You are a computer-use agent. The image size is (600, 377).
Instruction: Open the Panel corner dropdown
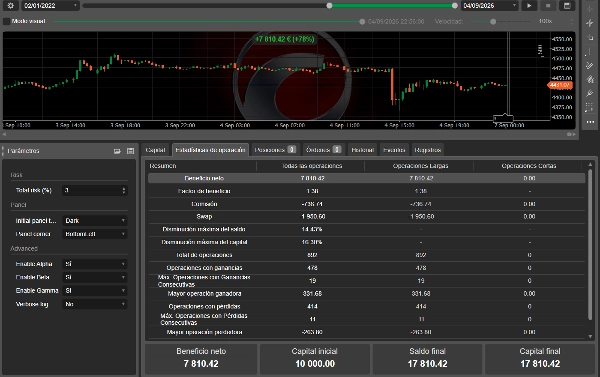click(94, 234)
